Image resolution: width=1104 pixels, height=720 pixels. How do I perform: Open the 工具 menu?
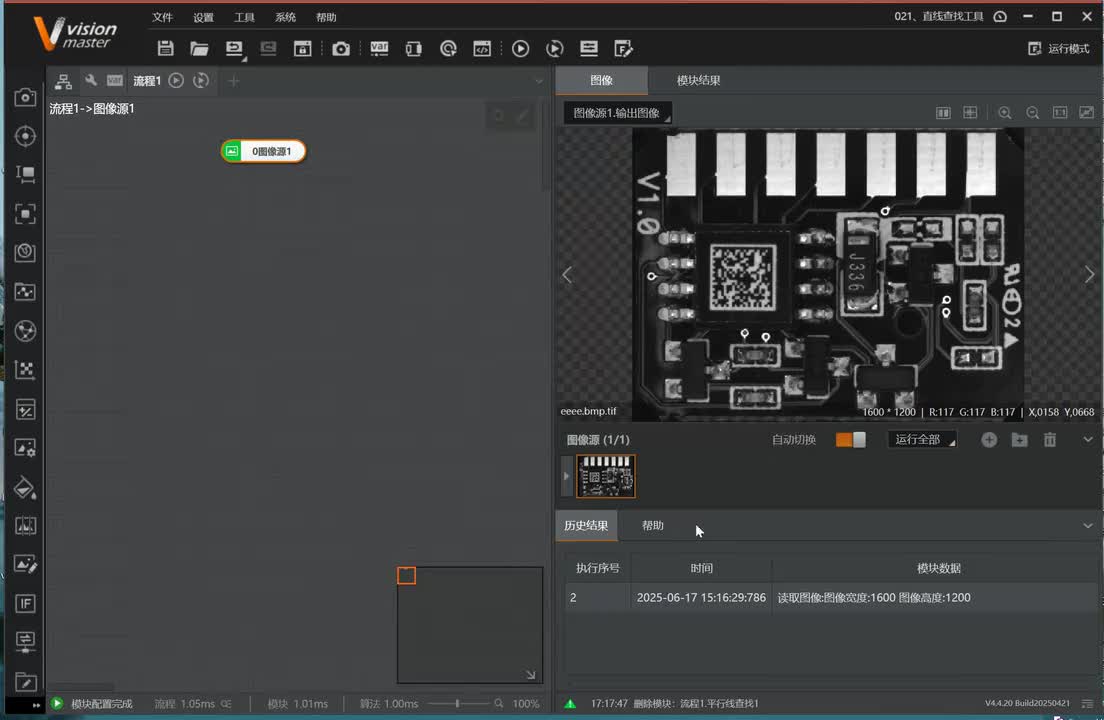(x=244, y=17)
